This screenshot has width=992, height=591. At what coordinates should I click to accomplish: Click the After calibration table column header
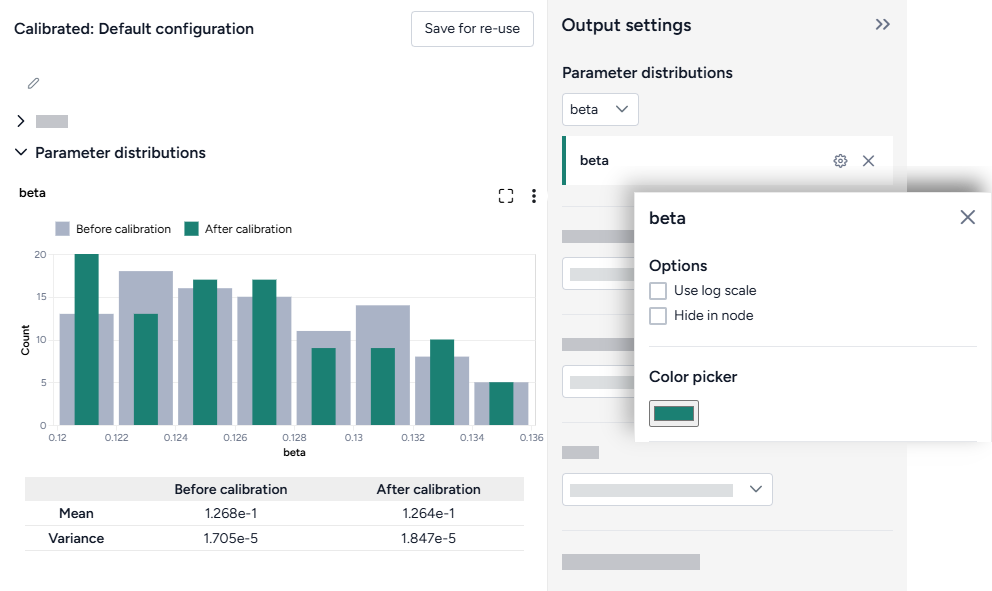tap(428, 489)
